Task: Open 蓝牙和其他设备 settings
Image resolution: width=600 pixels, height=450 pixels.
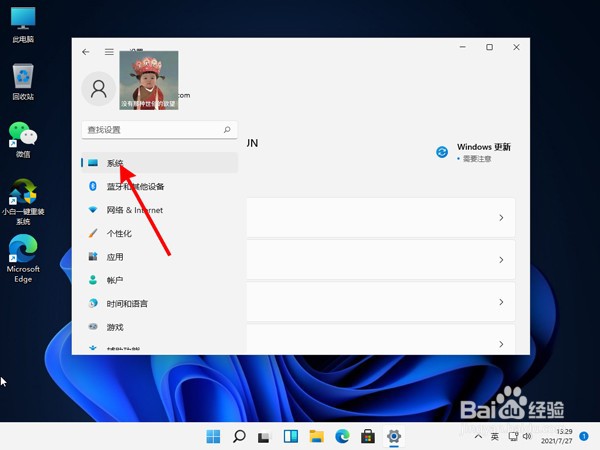Action: coord(159,186)
